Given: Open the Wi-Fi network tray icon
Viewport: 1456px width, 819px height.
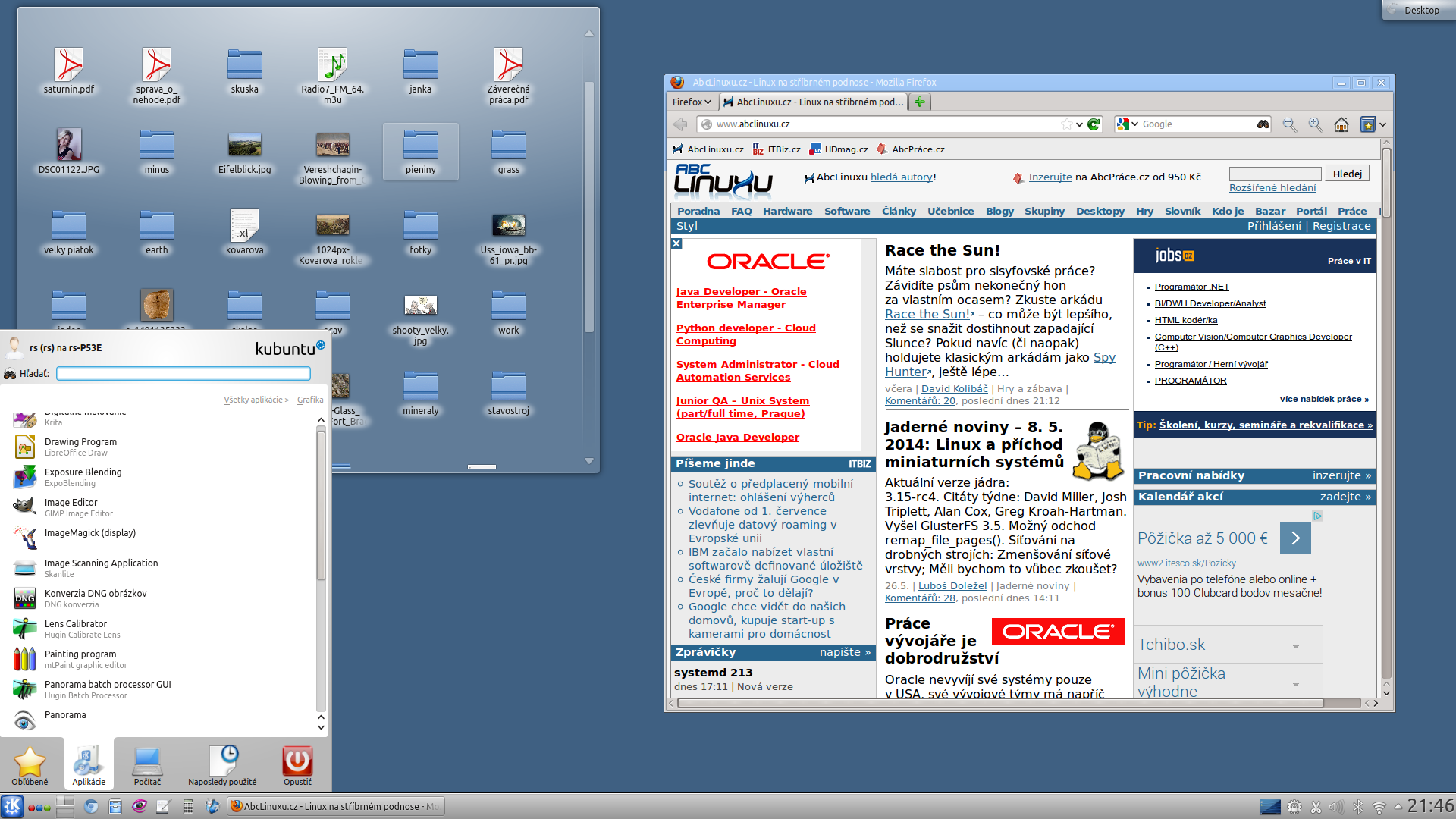Looking at the screenshot, I should tap(1379, 807).
